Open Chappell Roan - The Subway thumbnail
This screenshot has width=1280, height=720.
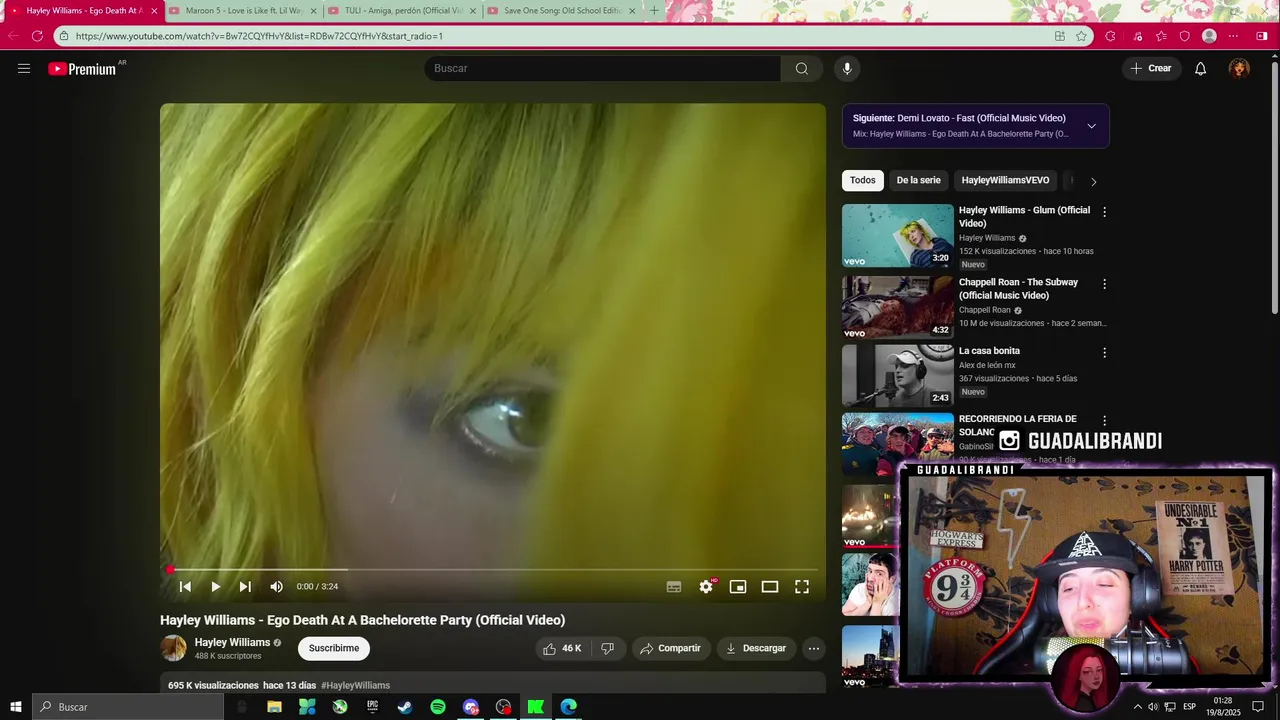point(898,308)
